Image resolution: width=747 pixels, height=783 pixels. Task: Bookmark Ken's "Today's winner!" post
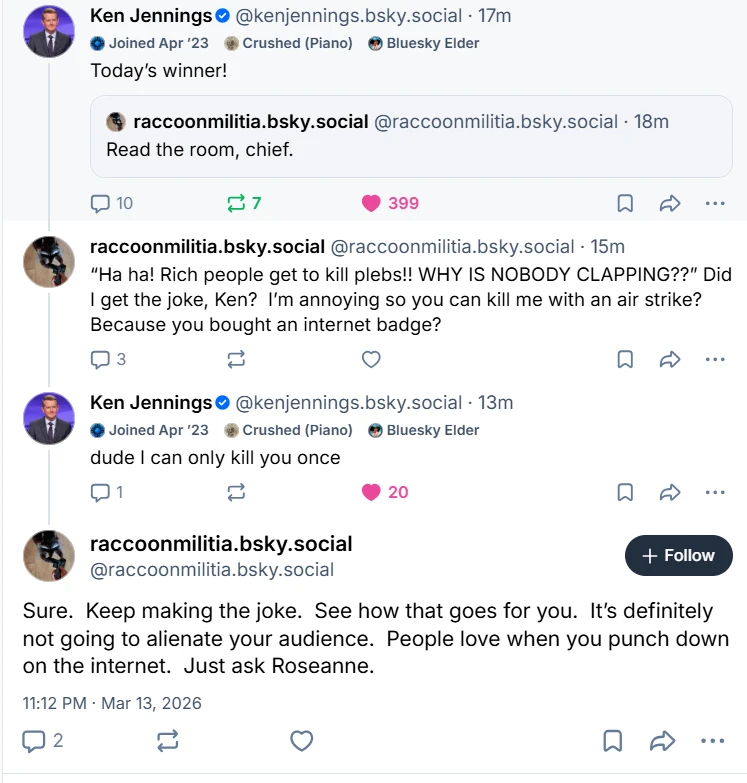(x=625, y=203)
